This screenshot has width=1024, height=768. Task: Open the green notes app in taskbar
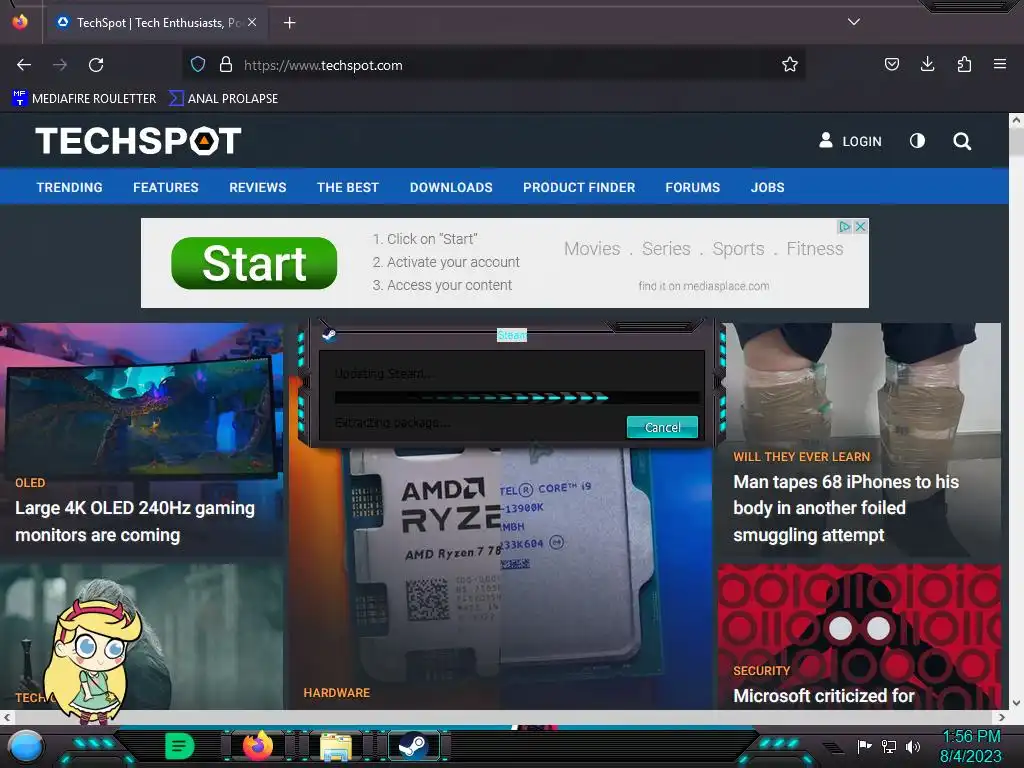tap(179, 746)
